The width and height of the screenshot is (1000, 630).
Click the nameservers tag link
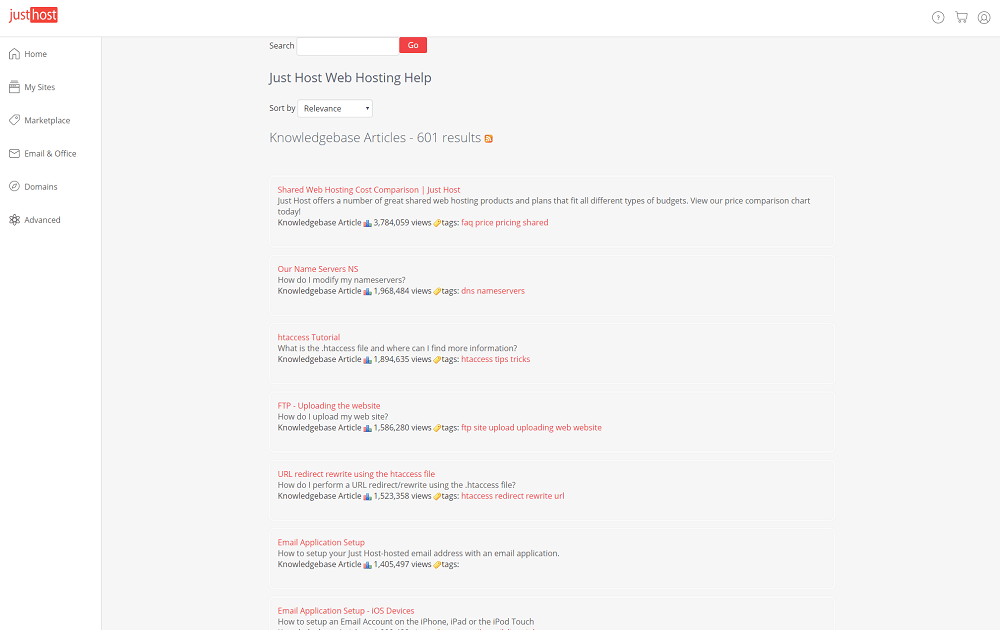click(501, 291)
